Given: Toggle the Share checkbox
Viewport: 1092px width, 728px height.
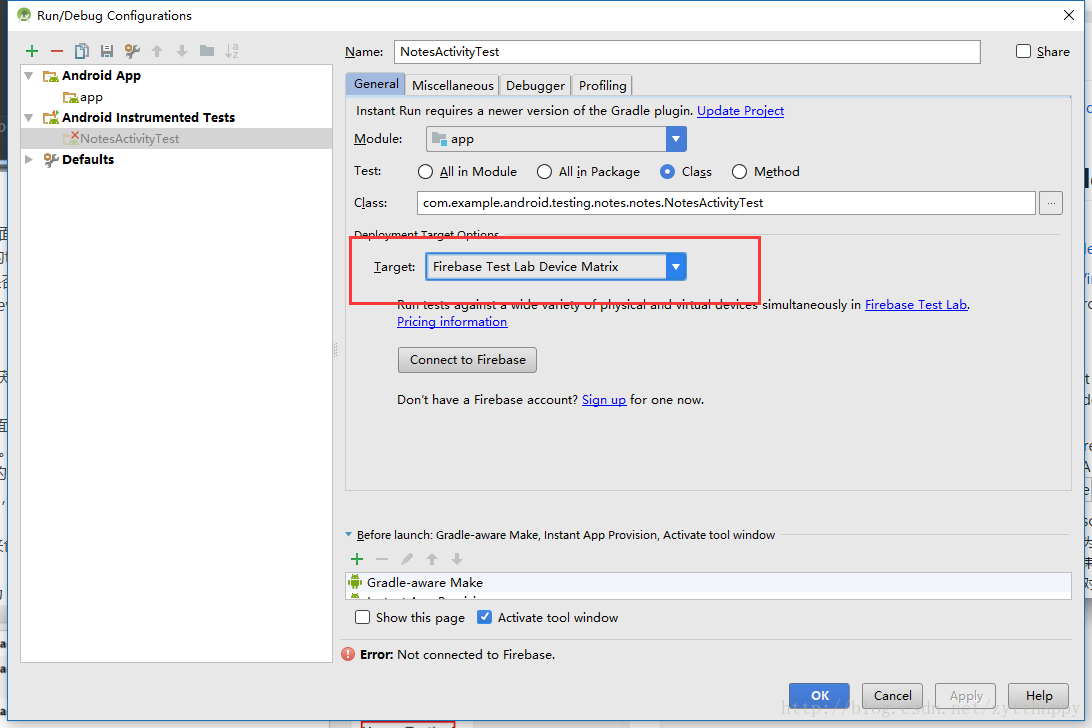Looking at the screenshot, I should [x=1023, y=51].
